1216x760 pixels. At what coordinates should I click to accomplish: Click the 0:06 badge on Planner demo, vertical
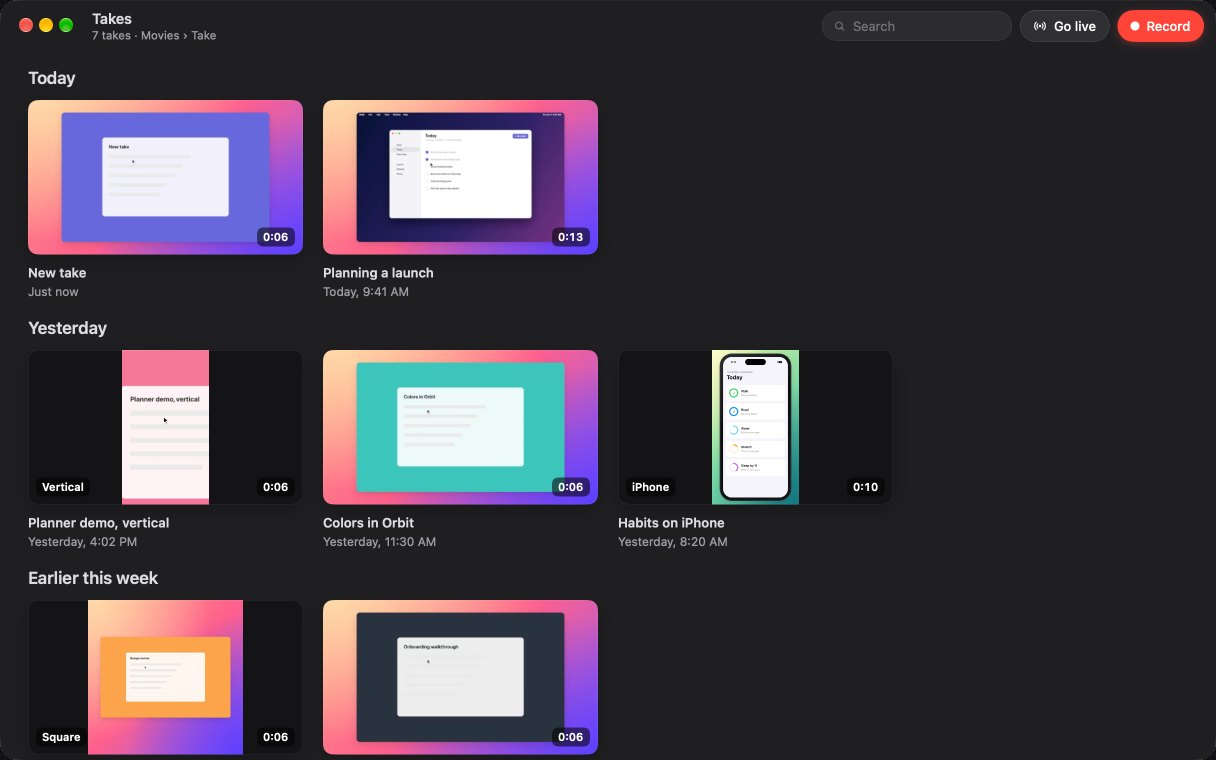[x=275, y=487]
